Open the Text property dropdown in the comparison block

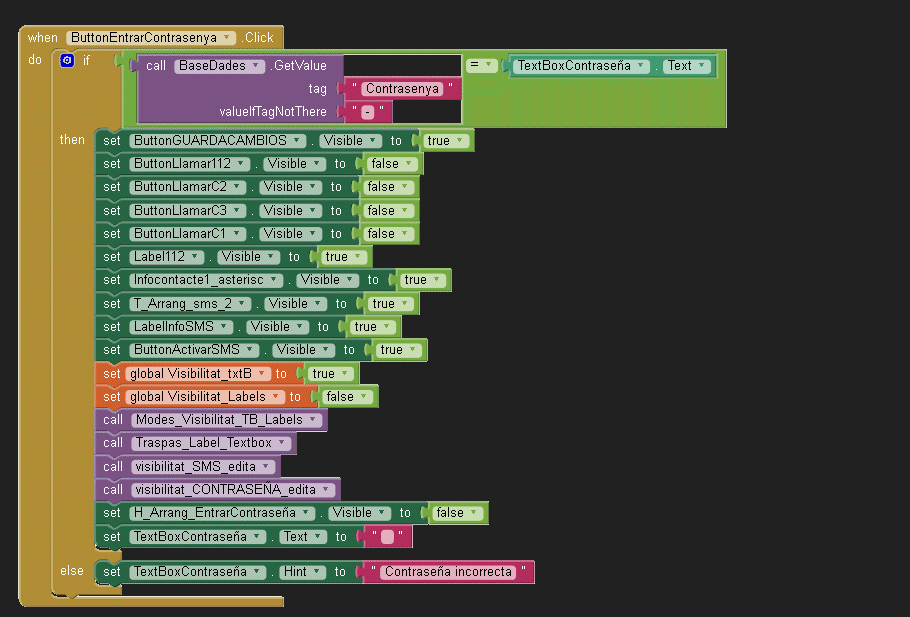click(703, 66)
